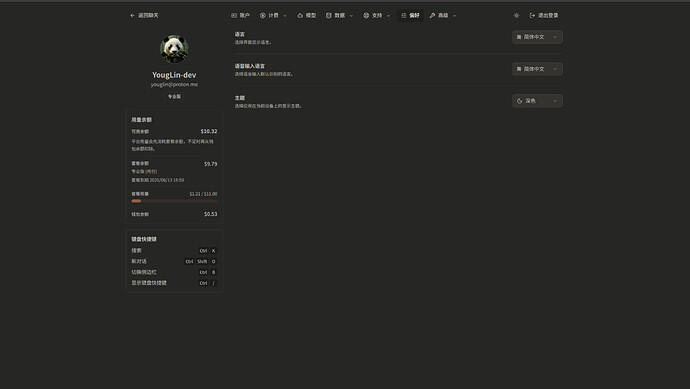This screenshot has width=690, height=389.
Task: Open the 数据 data menu
Action: click(339, 15)
